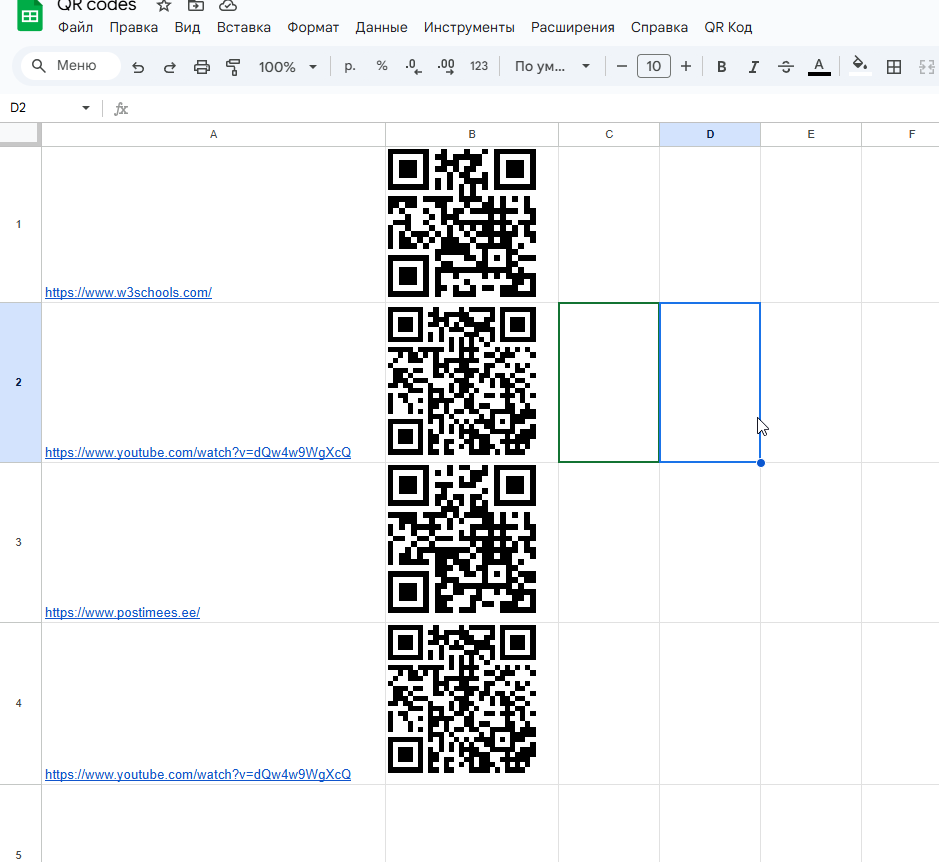The height and width of the screenshot is (862, 939).
Task: Click the cloud save status icon
Action: tap(227, 6)
